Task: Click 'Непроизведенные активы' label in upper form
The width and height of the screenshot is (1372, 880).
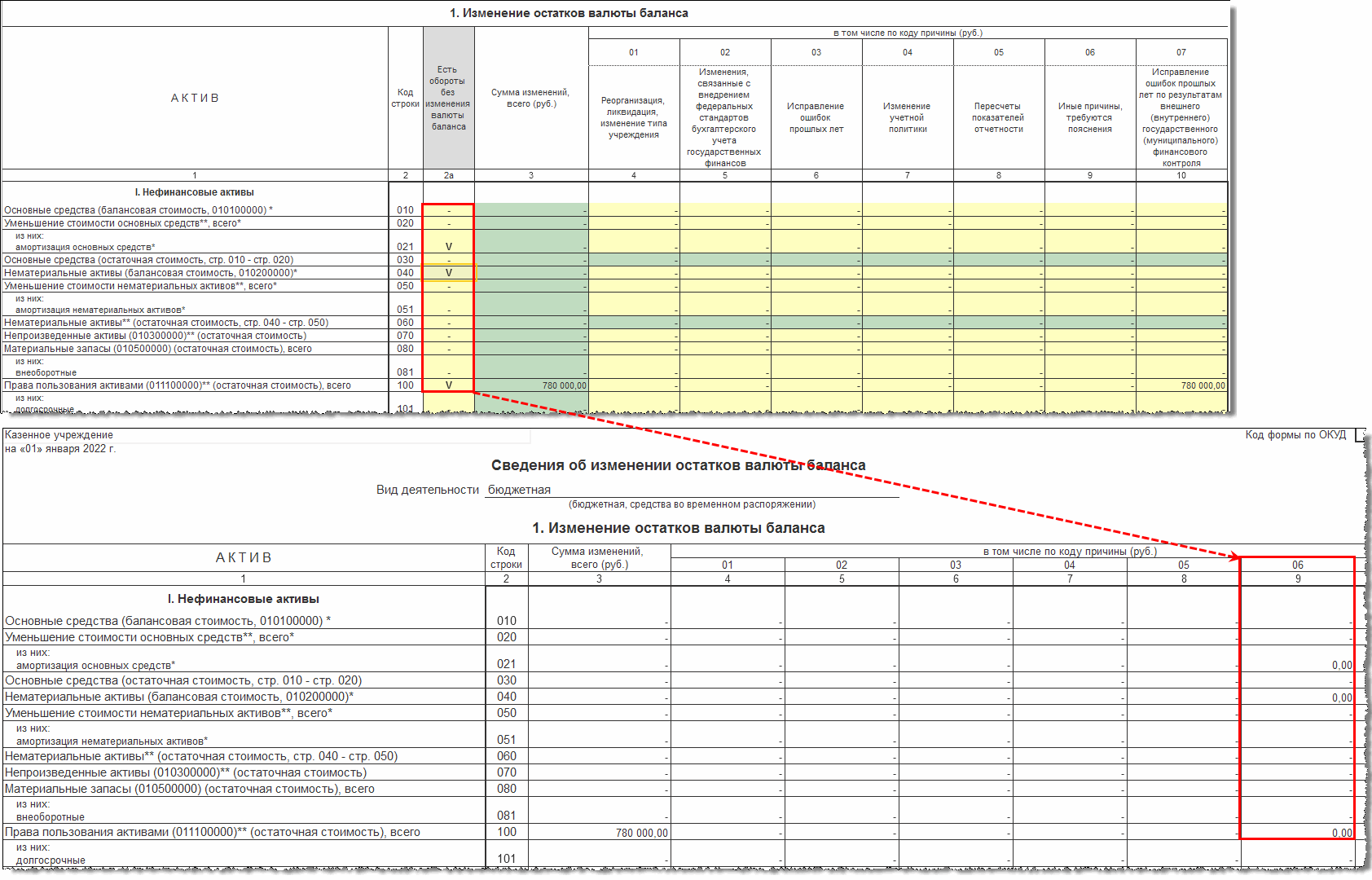Action: pos(155,336)
